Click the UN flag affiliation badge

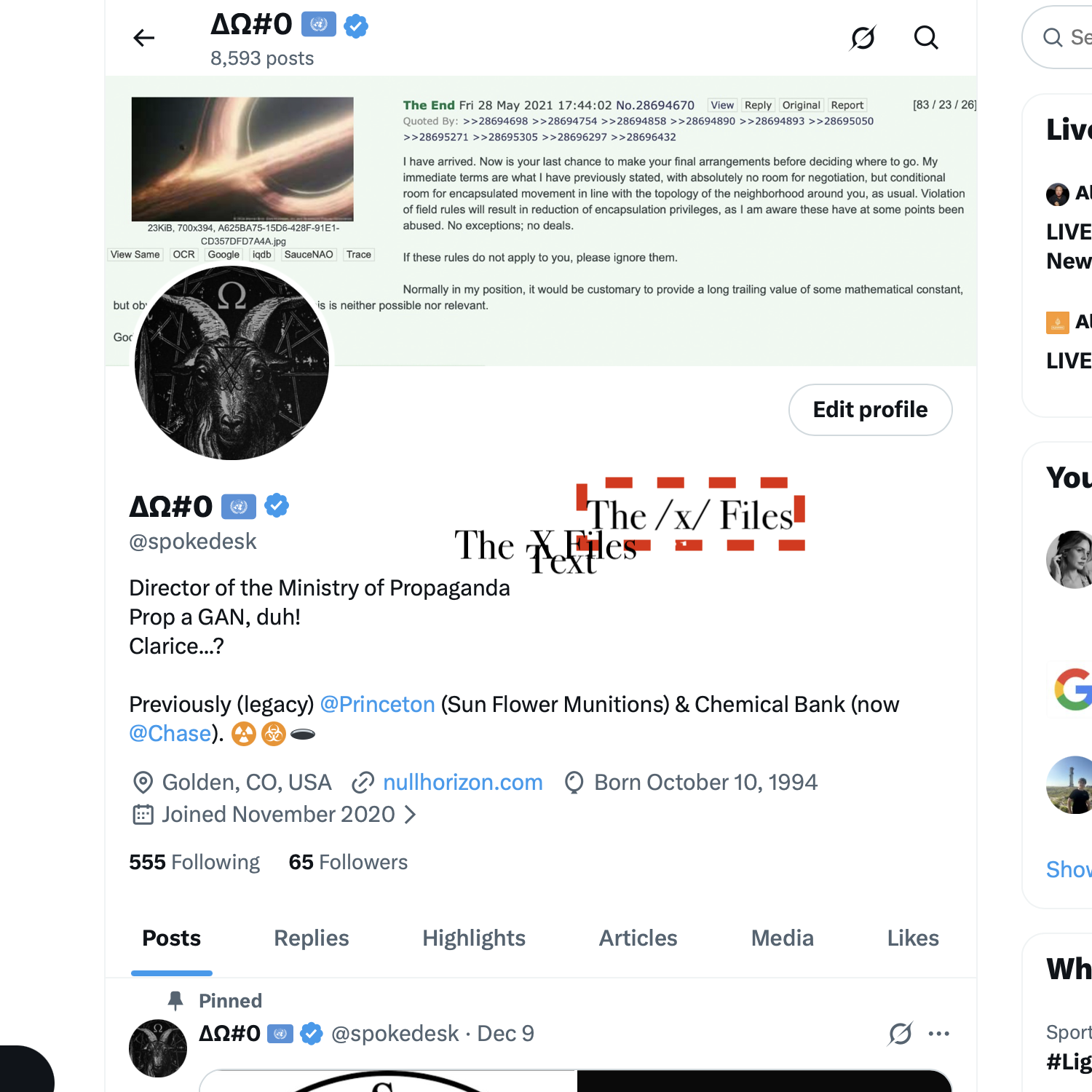point(239,506)
